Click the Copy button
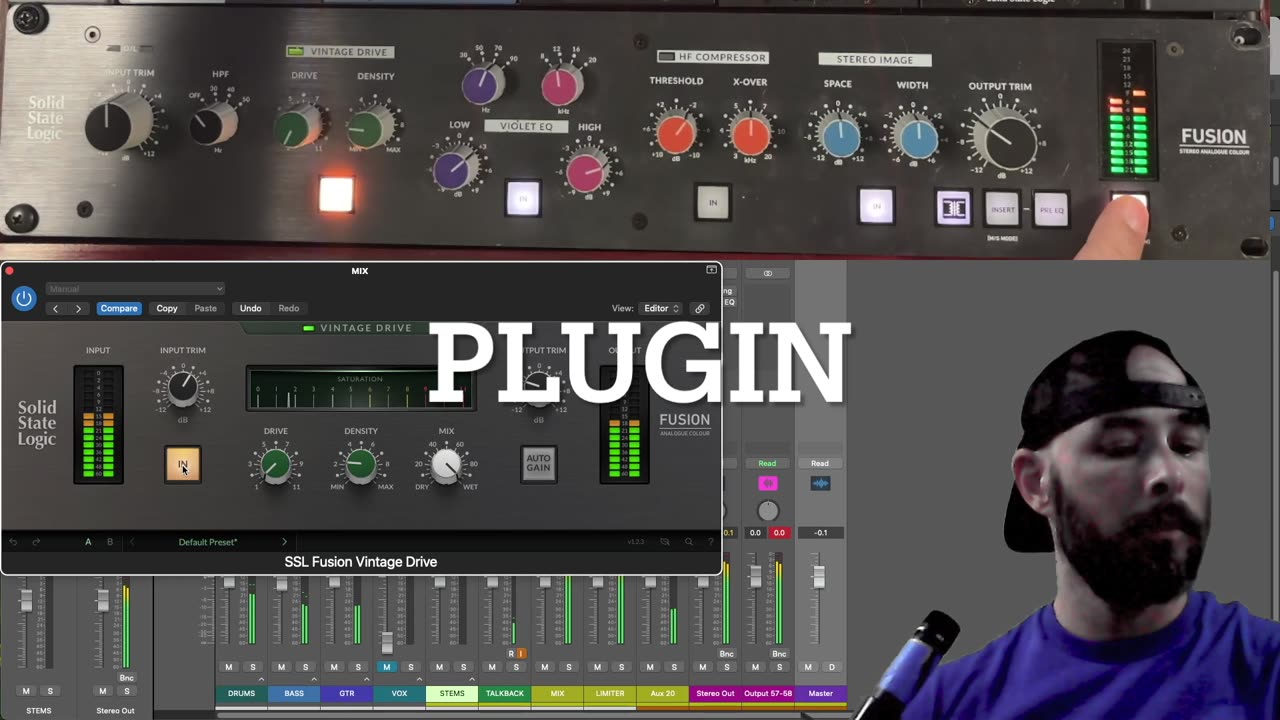1280x720 pixels. click(167, 308)
